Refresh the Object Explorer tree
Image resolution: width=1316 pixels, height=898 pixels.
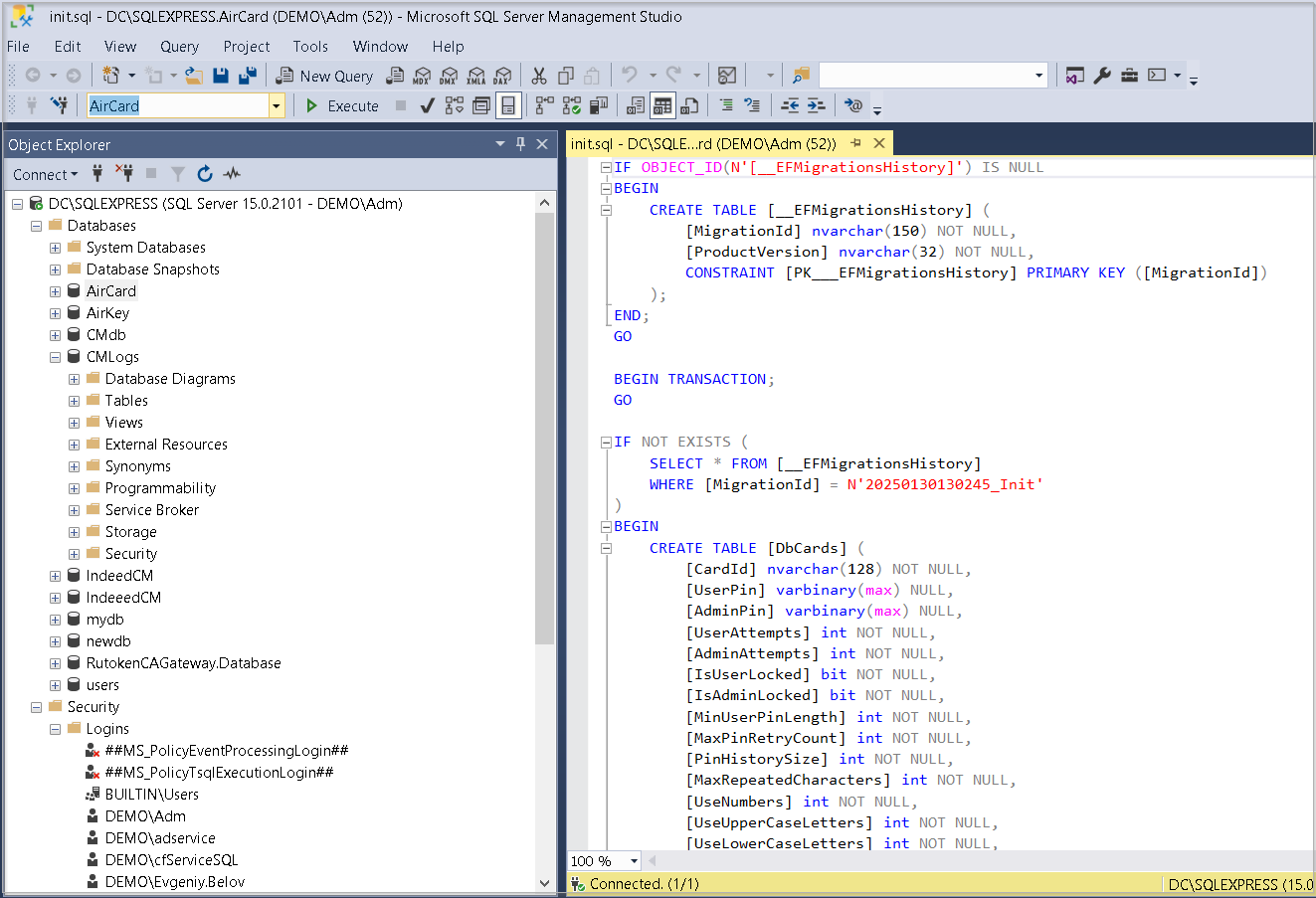[205, 174]
